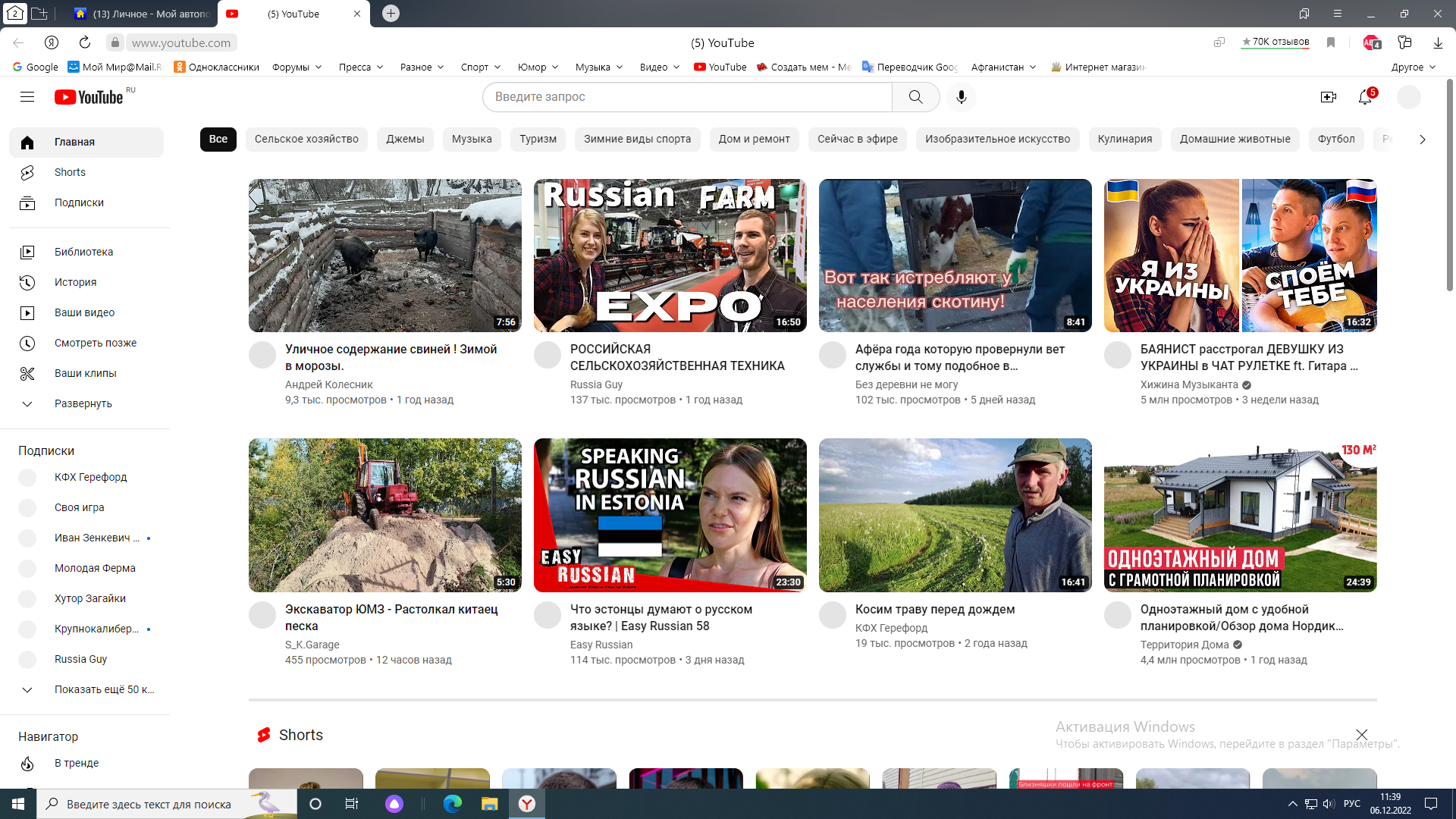Click the search query input field

point(686,97)
